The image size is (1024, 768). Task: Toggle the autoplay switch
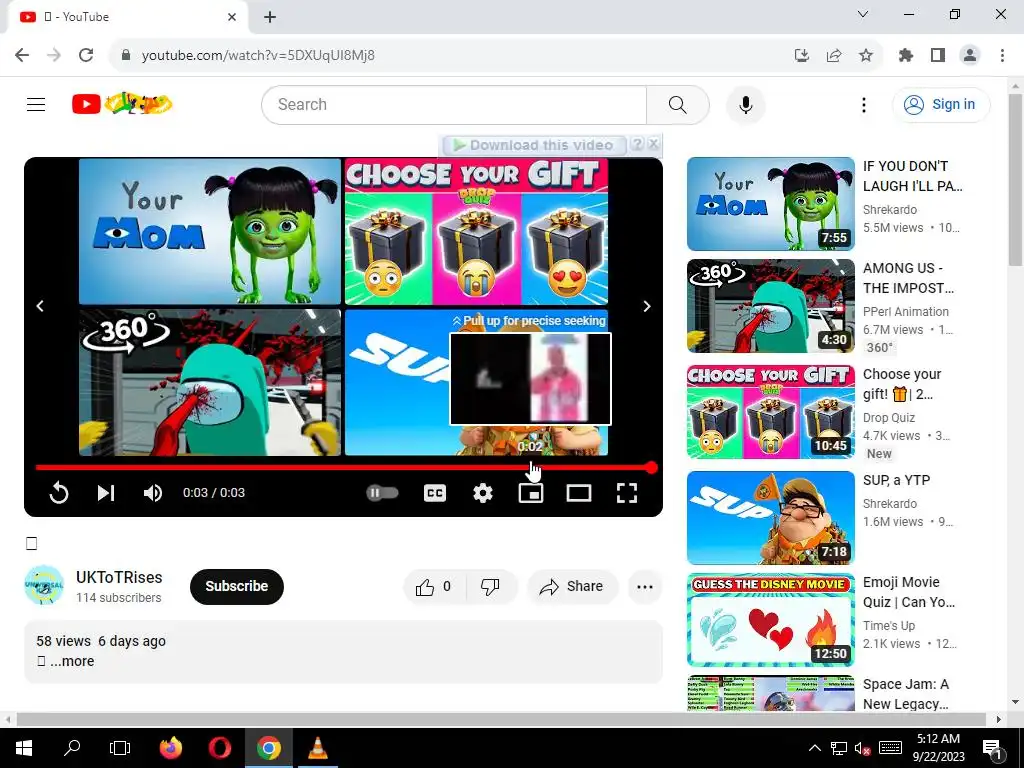383,493
